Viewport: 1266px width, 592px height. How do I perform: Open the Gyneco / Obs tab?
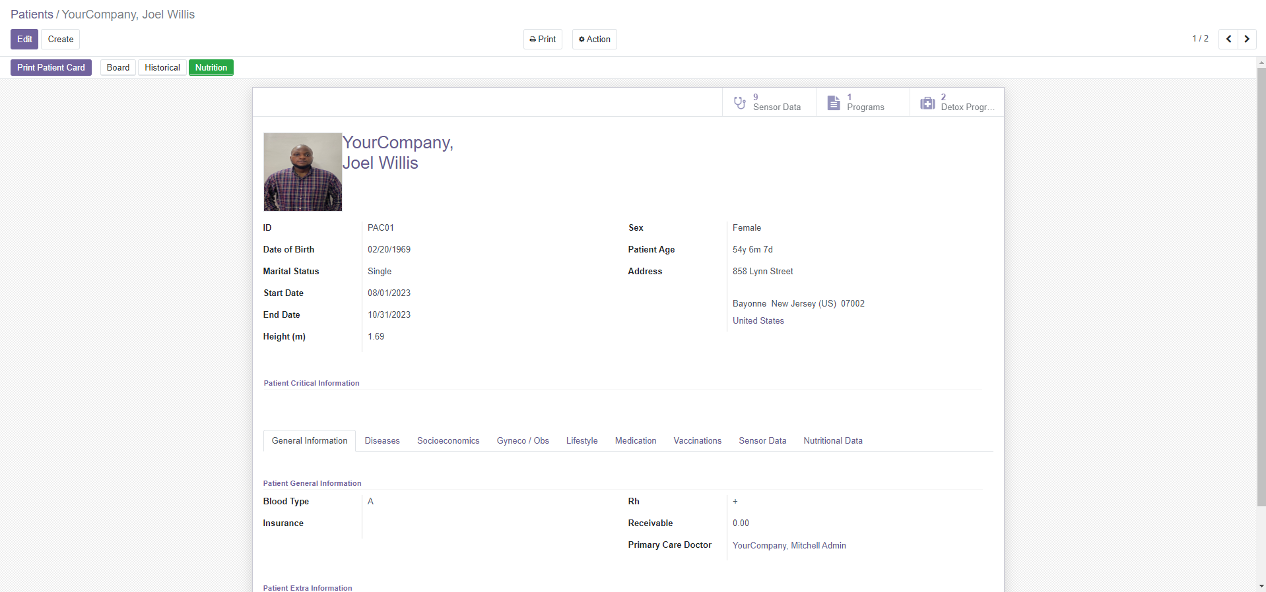(523, 441)
